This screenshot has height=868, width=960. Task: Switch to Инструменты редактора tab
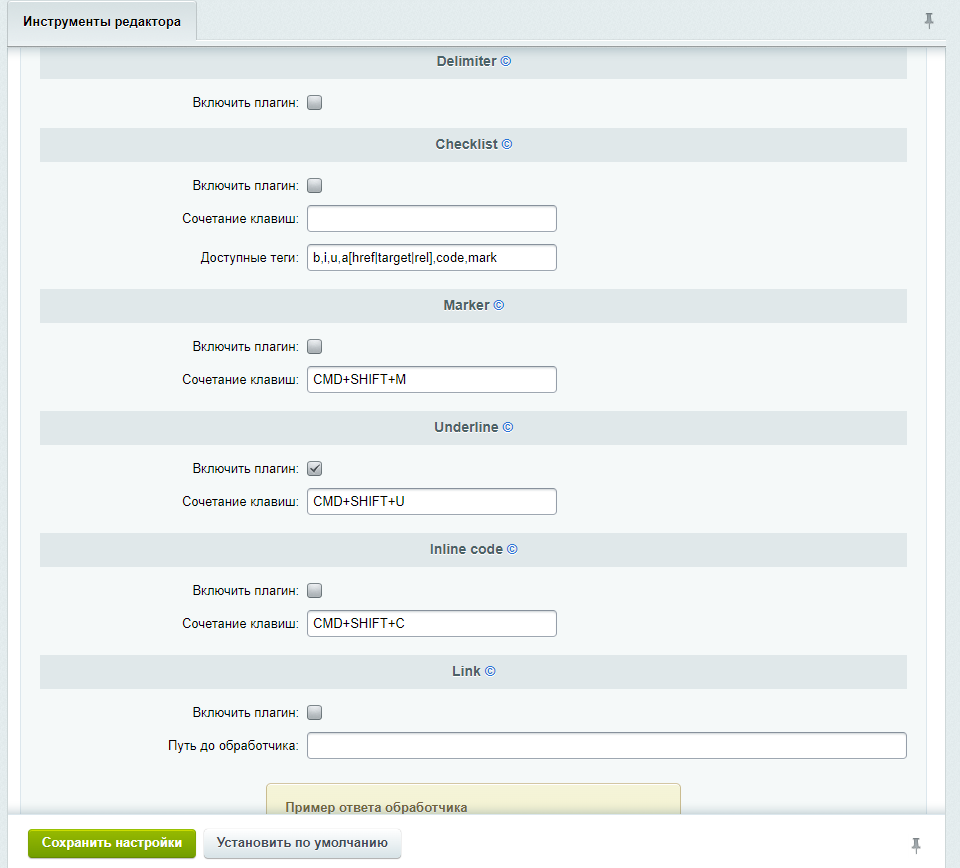[102, 21]
